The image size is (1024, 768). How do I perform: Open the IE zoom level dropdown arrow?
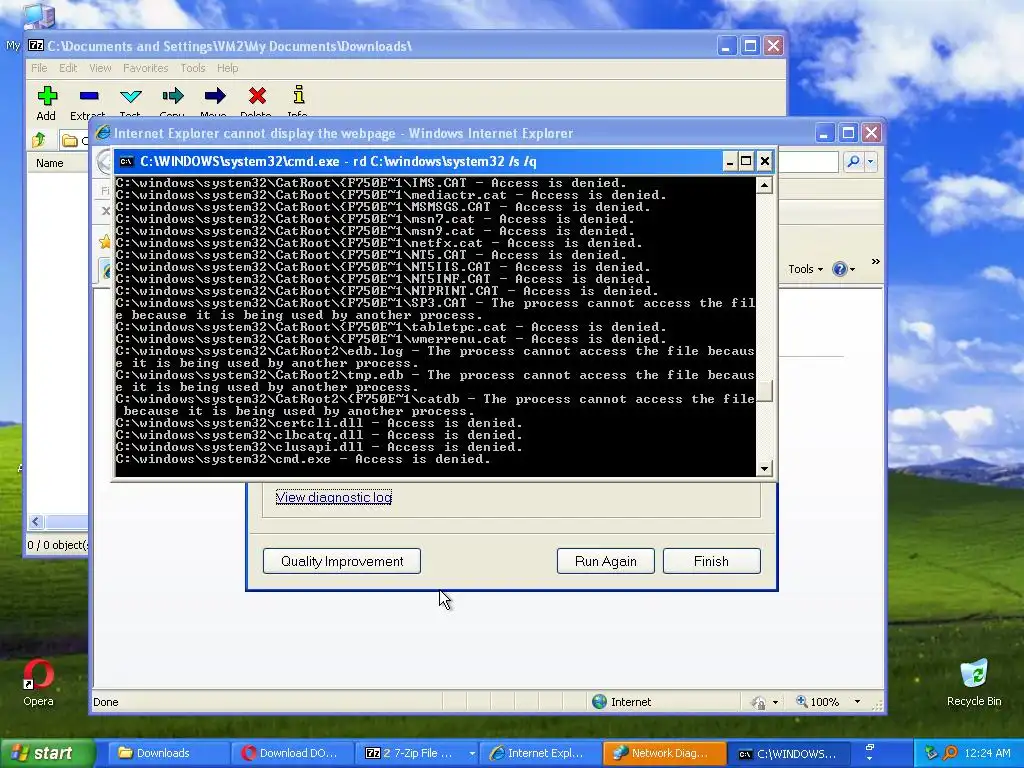[x=857, y=702]
